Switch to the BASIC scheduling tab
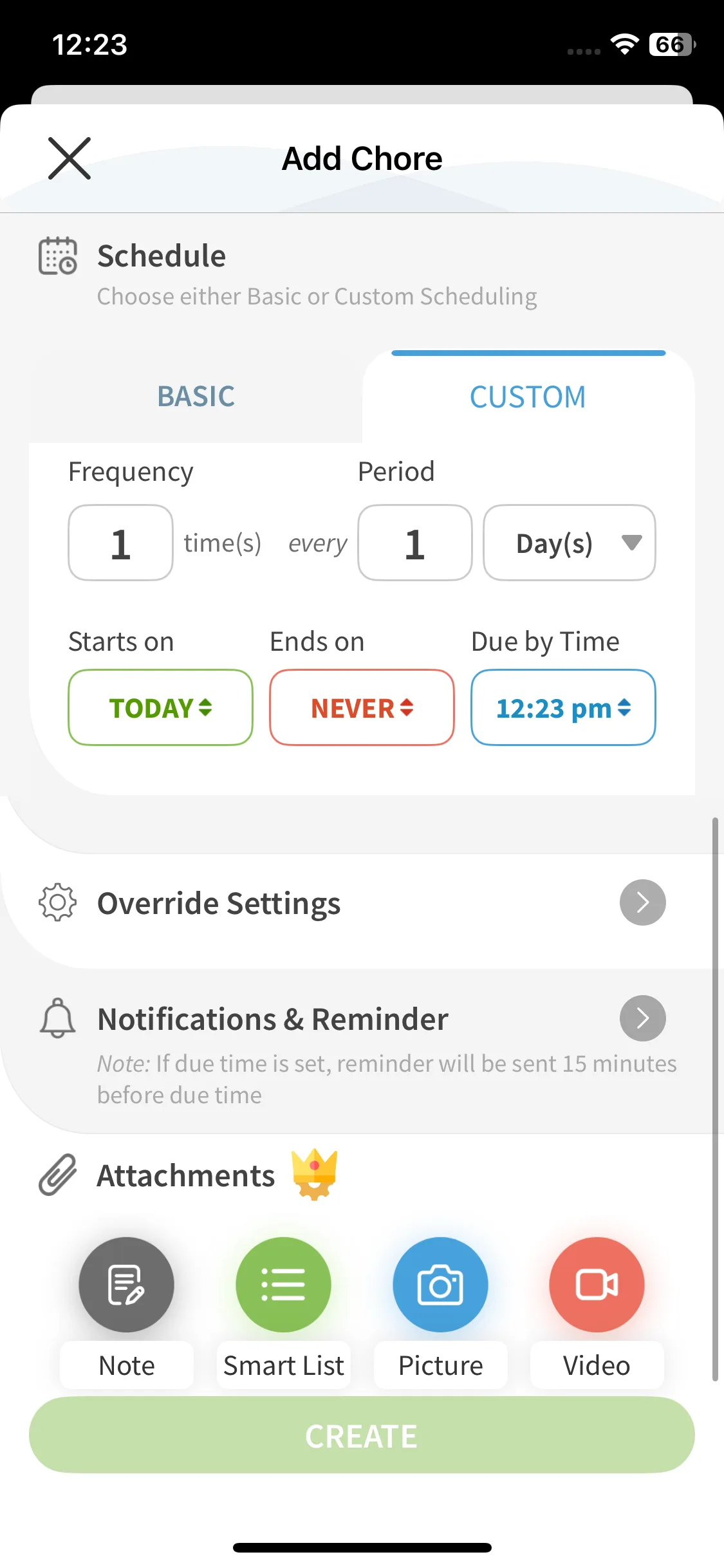Viewport: 724px width, 1568px height. [196, 397]
